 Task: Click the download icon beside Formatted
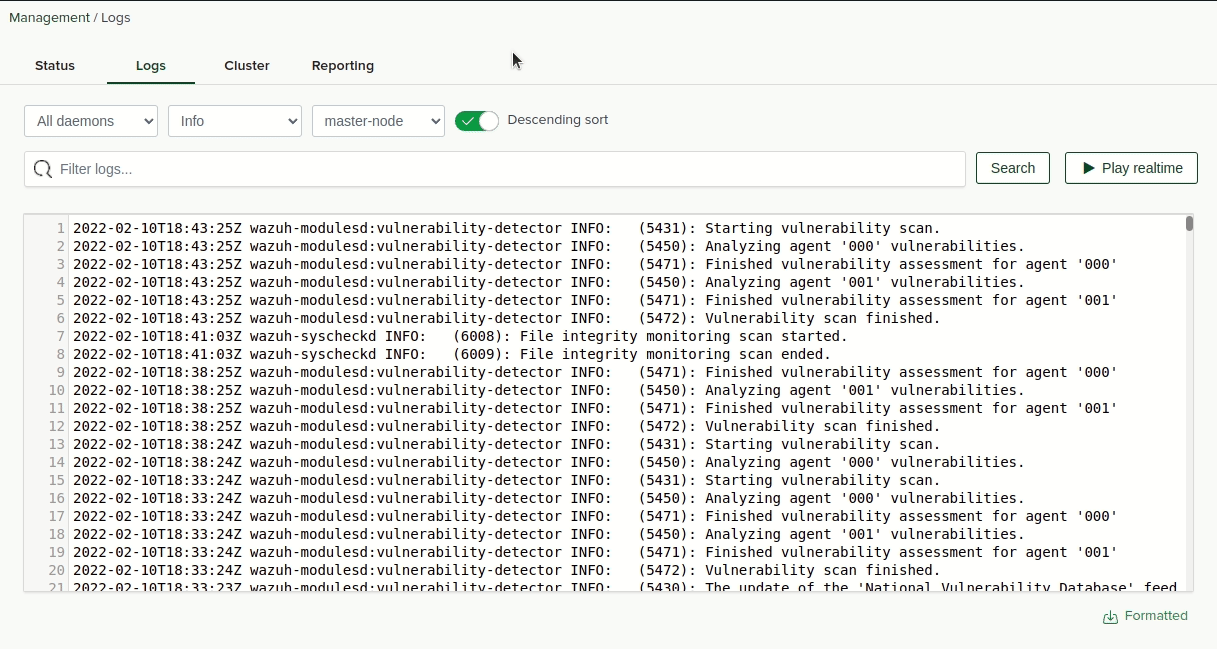[1109, 616]
